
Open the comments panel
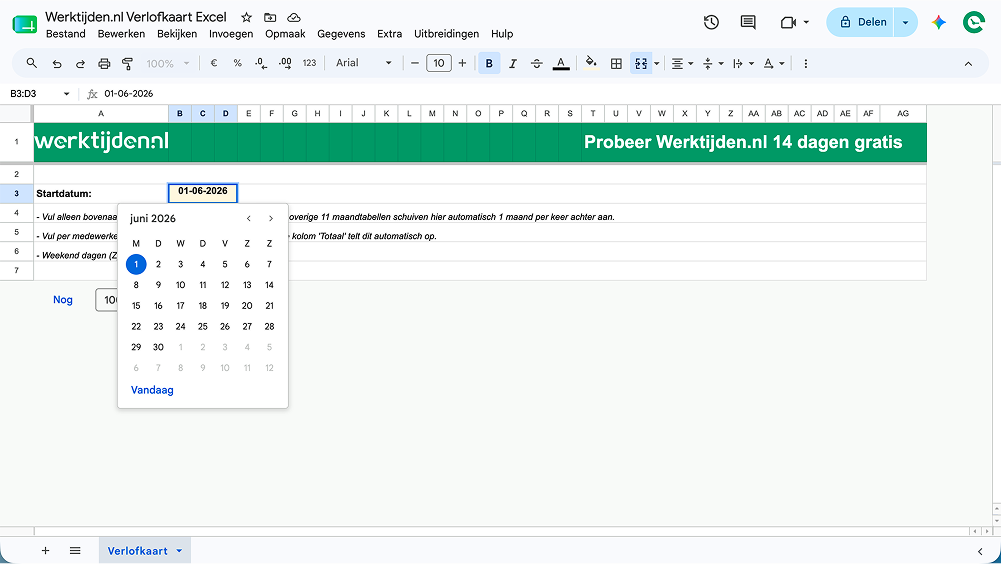pyautogui.click(x=748, y=22)
